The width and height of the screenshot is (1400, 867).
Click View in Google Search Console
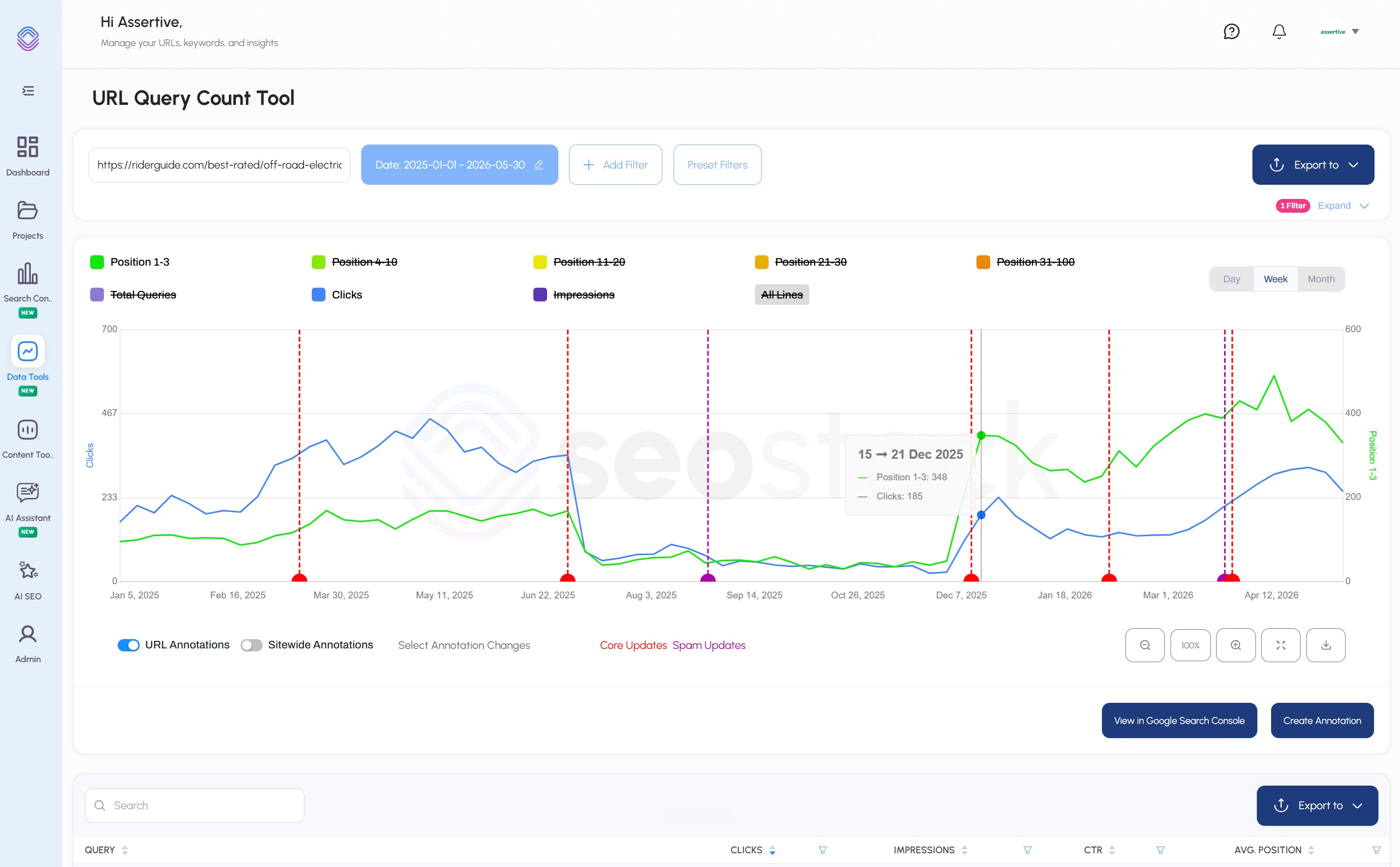(1178, 721)
